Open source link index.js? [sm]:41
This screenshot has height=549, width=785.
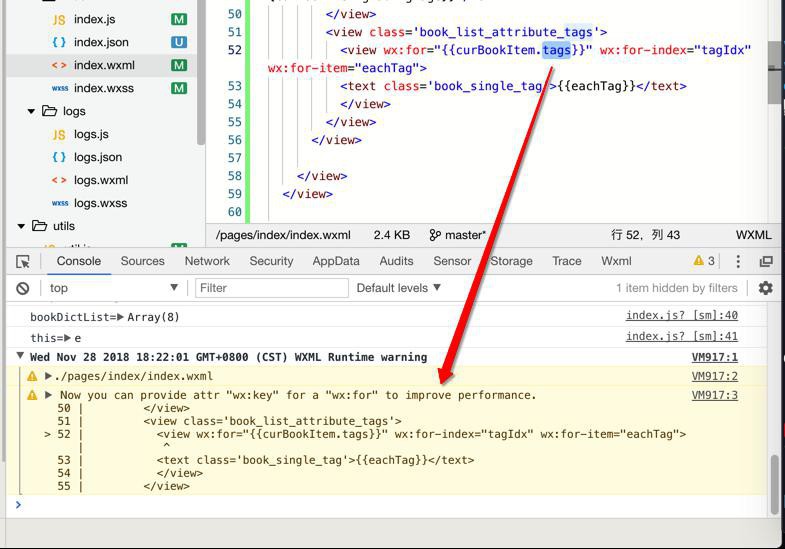point(682,336)
